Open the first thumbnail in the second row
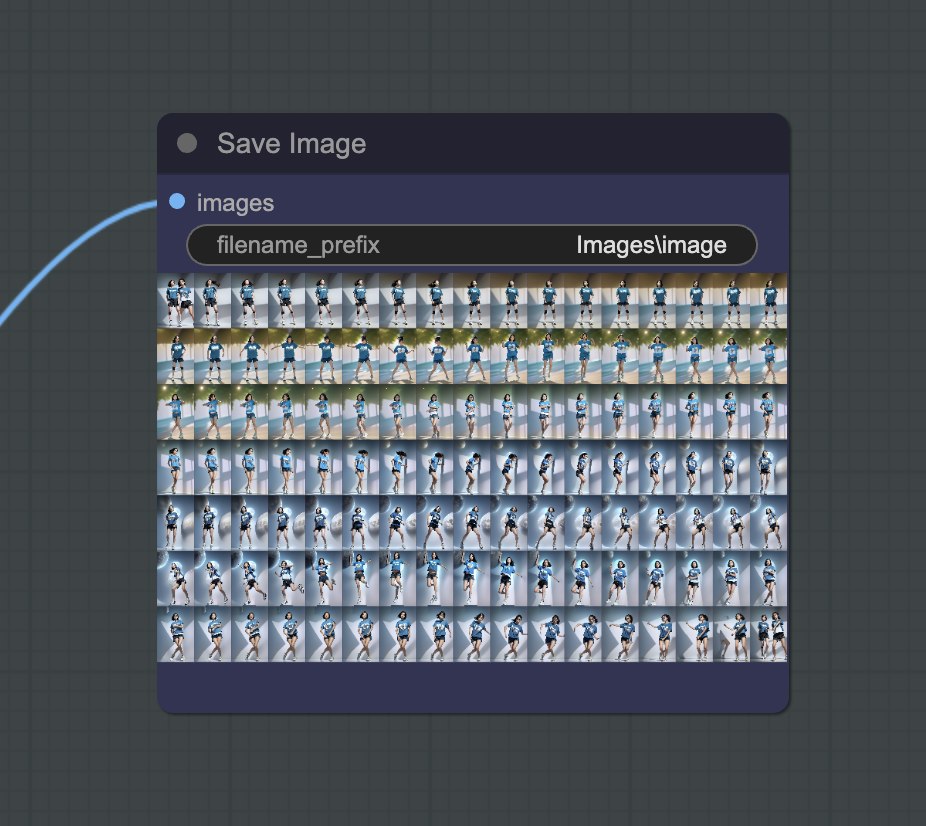The width and height of the screenshot is (926, 826). (175, 357)
